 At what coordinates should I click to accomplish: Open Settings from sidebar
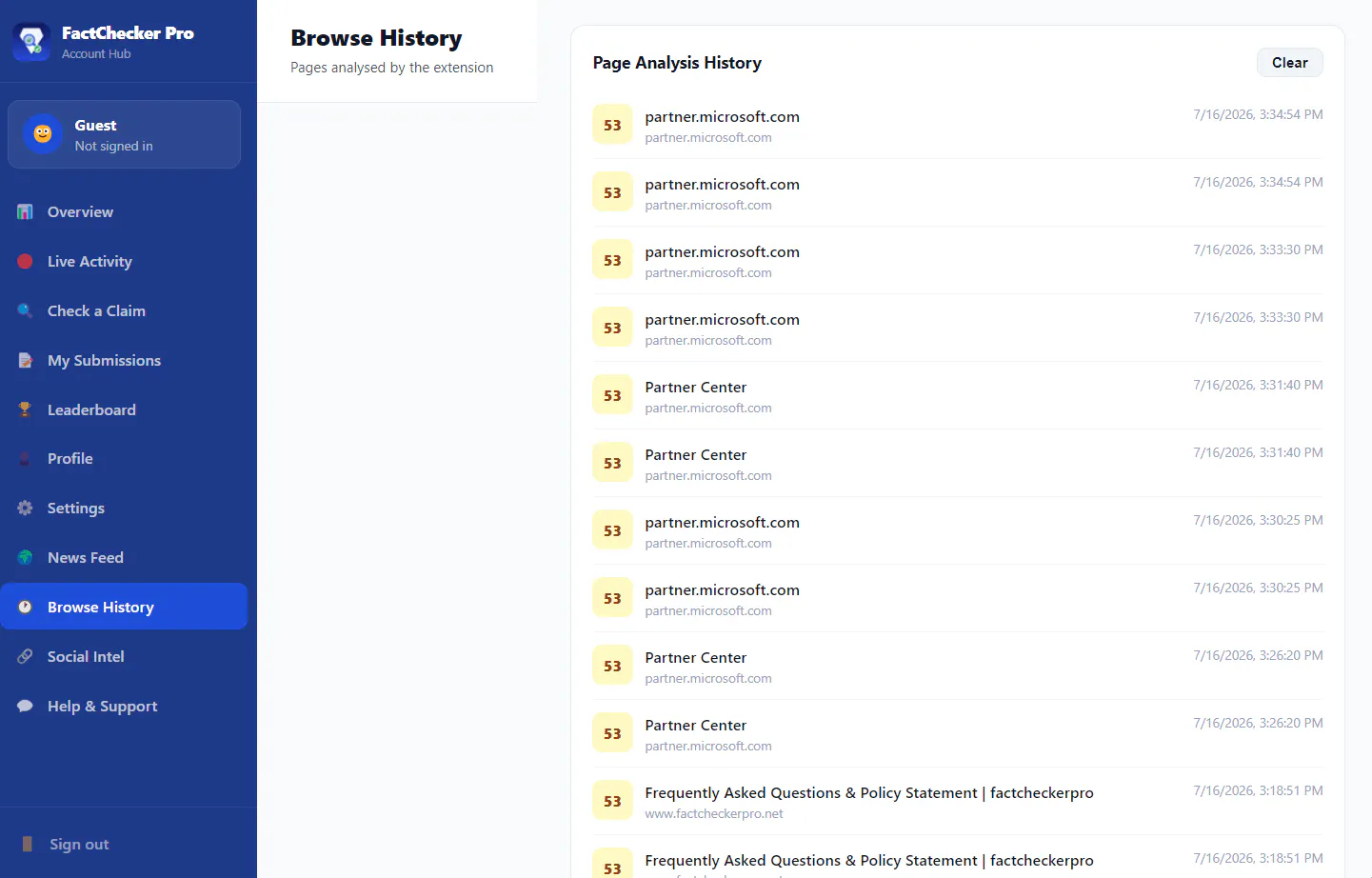[x=124, y=508]
